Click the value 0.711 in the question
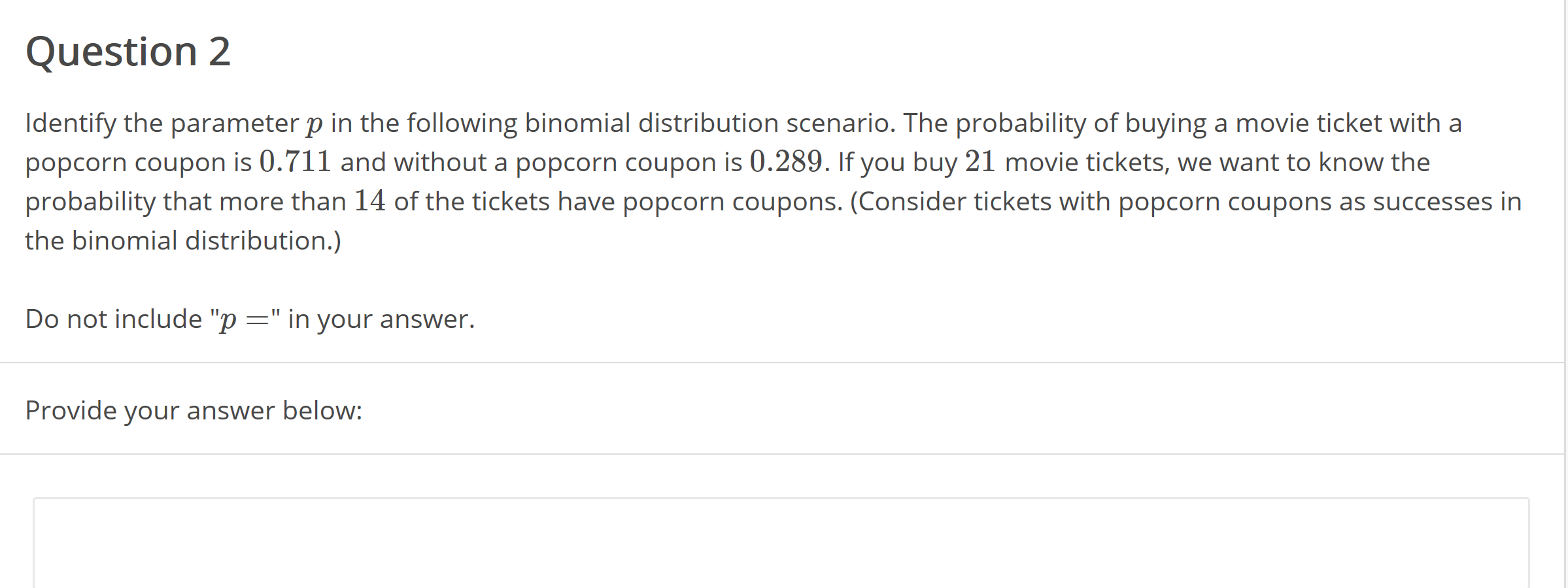Screen dimensions: 1568x588 click(x=295, y=162)
